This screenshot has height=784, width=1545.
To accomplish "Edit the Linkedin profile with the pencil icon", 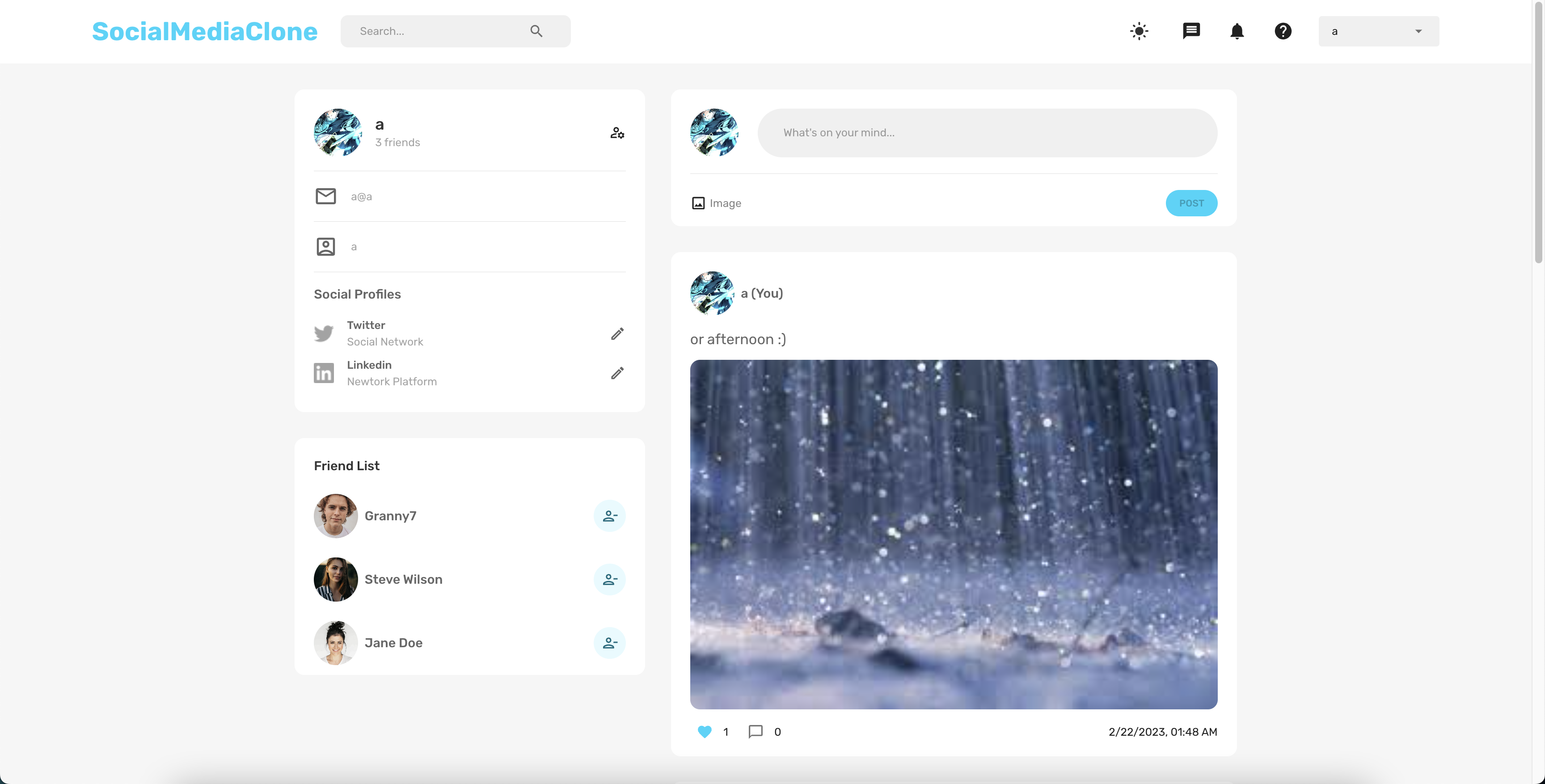I will point(617,373).
